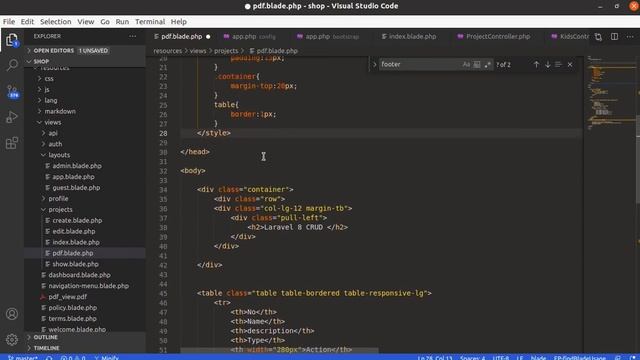Click the find in selection icon
Viewport: 640px width, 360px height.
(x=558, y=64)
